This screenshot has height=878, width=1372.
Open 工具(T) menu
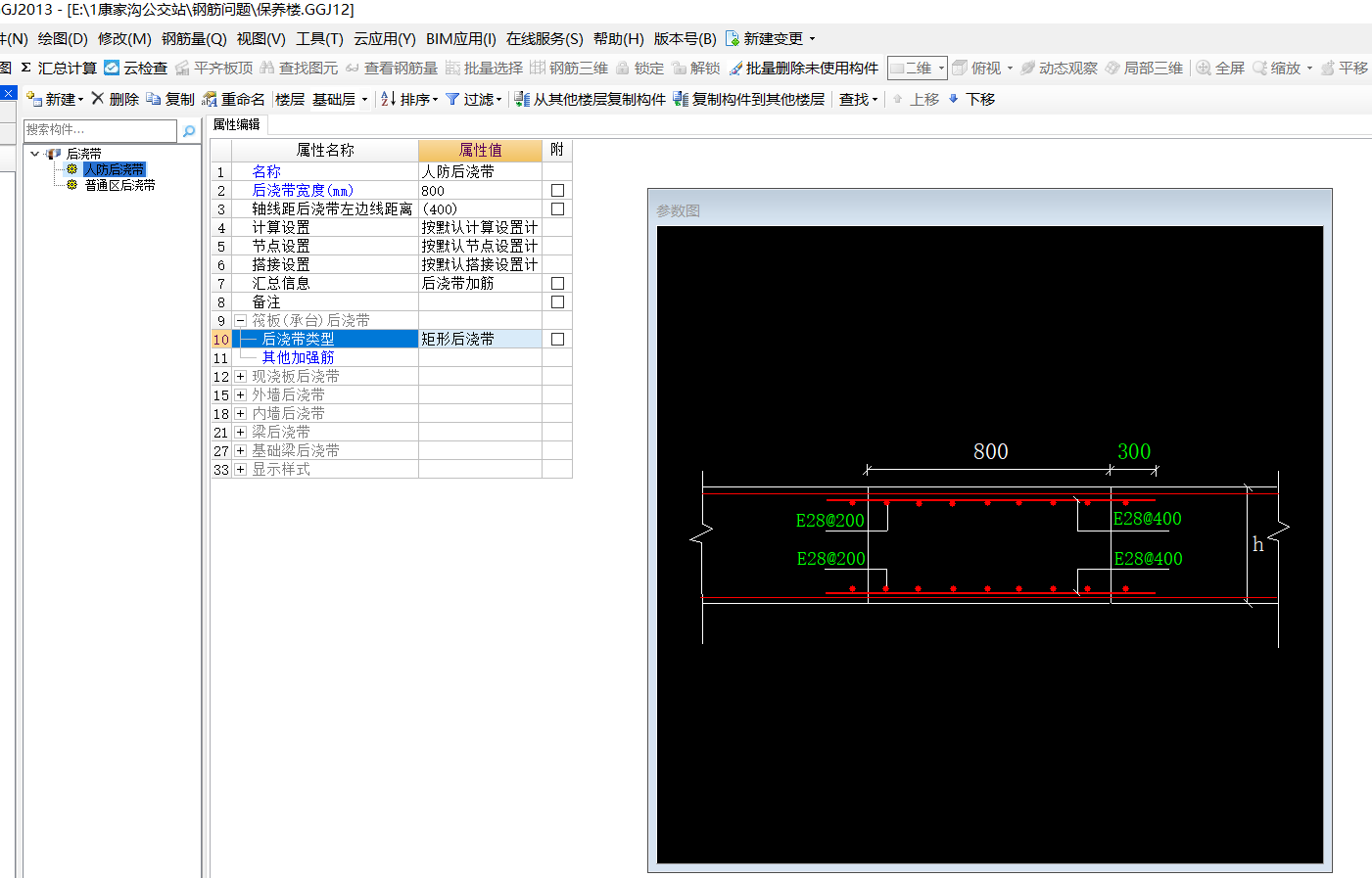(319, 38)
